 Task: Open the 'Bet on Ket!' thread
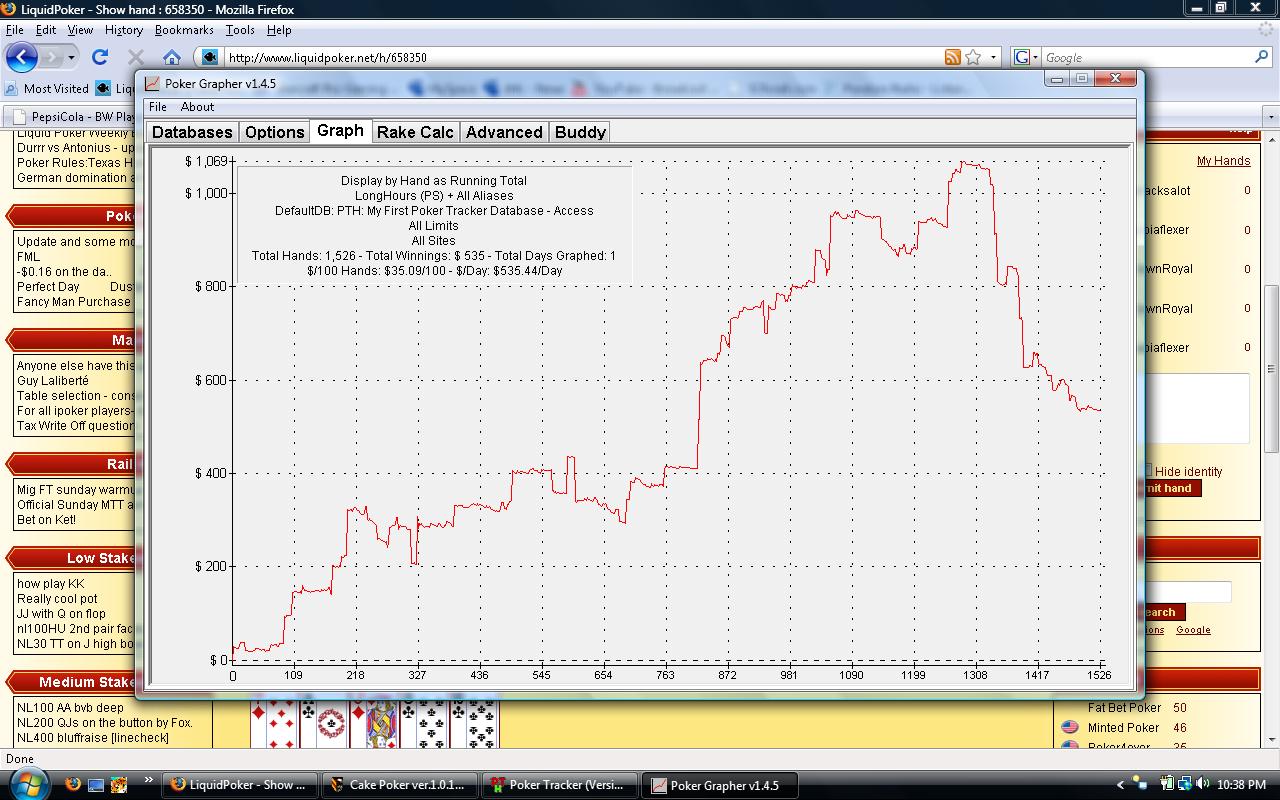(x=46, y=520)
